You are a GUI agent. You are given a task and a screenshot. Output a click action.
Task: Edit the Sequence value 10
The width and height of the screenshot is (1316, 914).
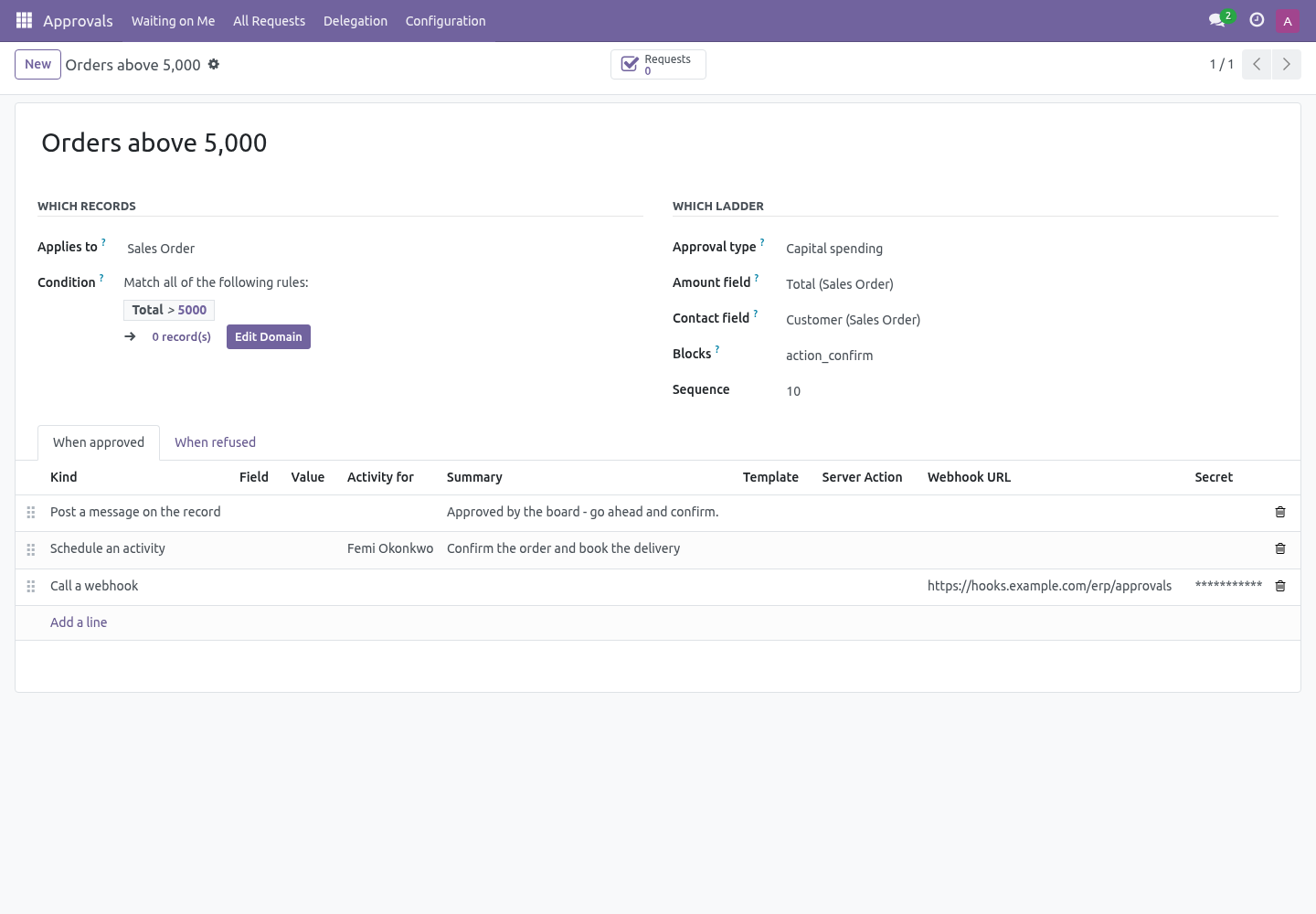[x=1030, y=391]
